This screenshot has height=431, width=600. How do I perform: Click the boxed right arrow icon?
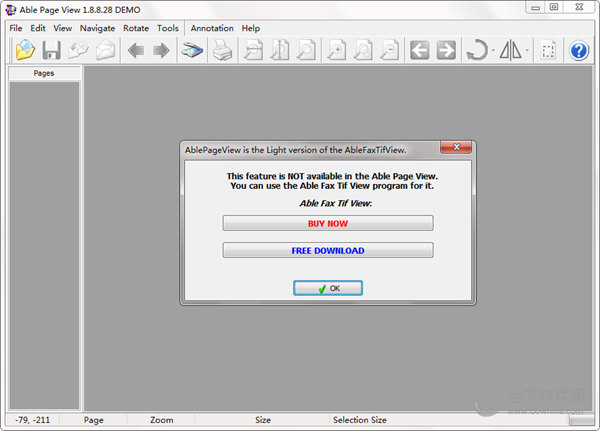[x=446, y=50]
